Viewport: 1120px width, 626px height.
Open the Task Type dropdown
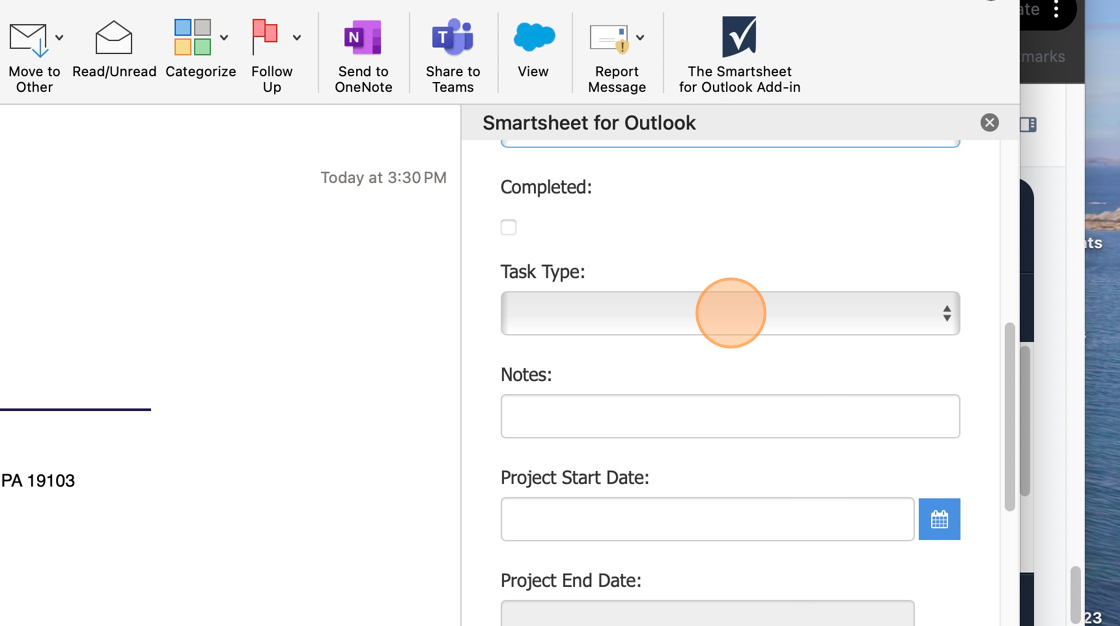(730, 313)
